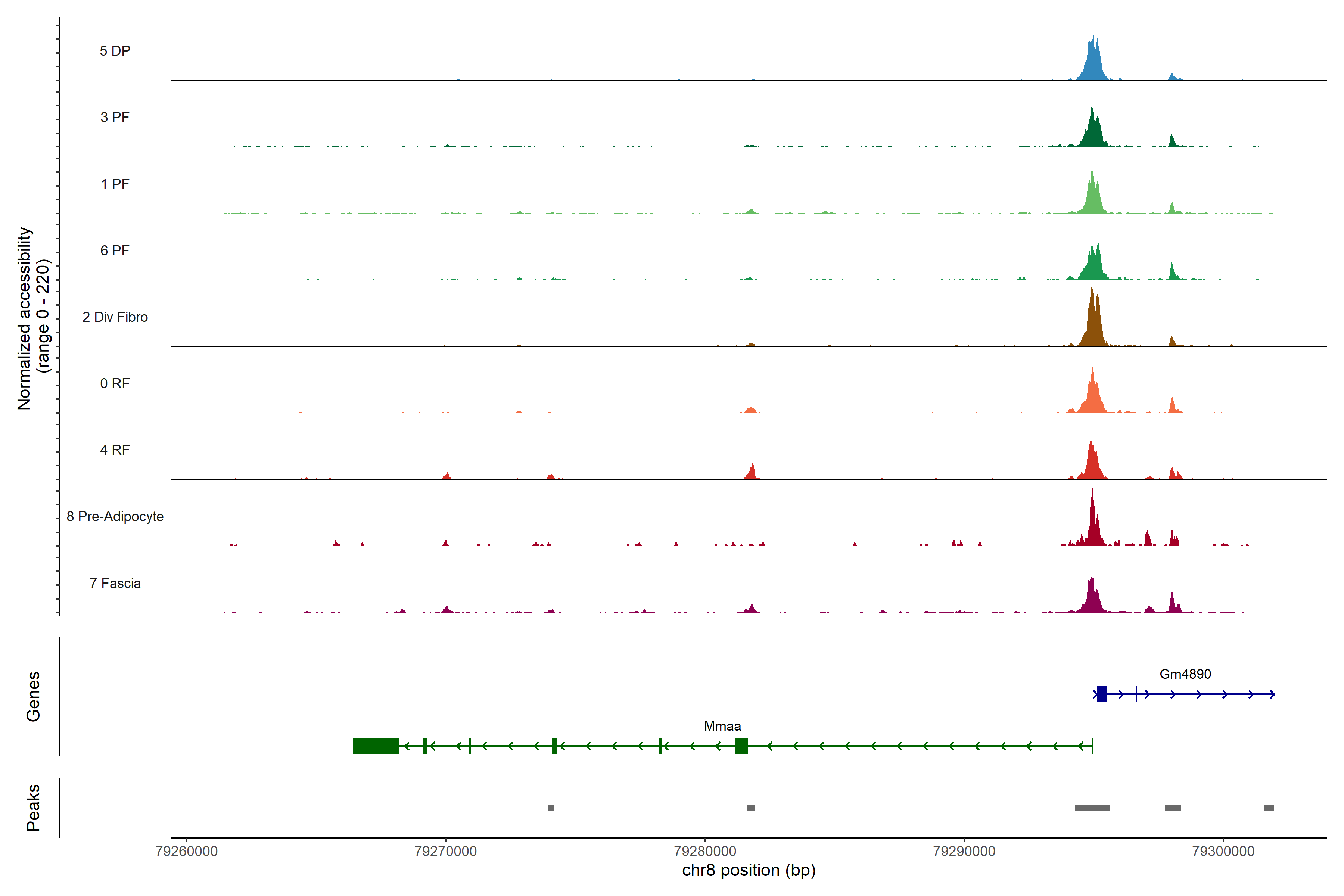Viewport: 1344px width, 896px height.
Task: Click the 5 DP track label
Action: (115, 51)
